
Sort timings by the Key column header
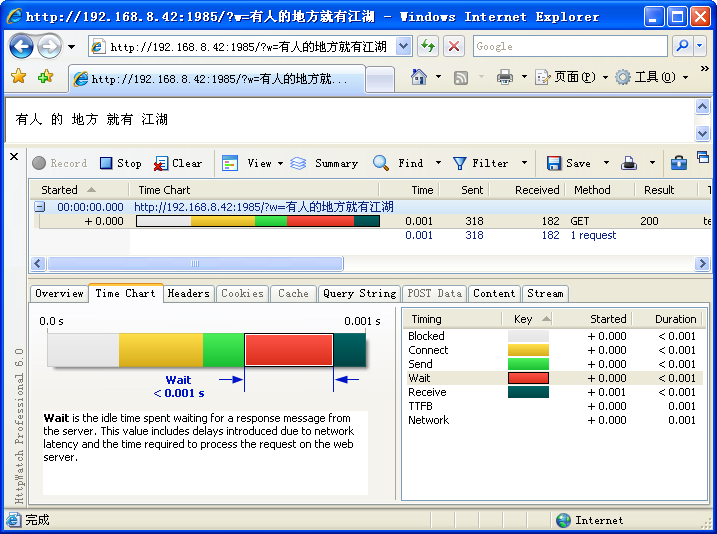[527, 319]
